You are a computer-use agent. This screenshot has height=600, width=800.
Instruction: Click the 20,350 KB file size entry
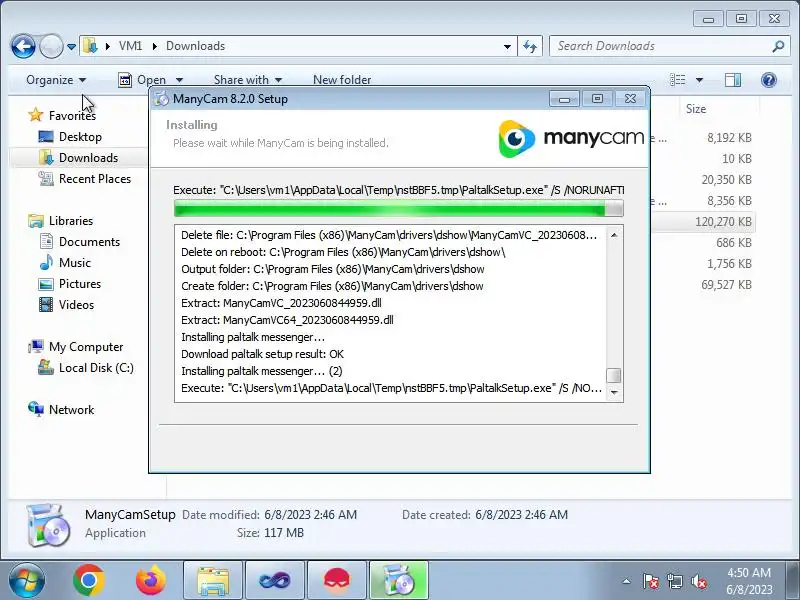[727, 180]
